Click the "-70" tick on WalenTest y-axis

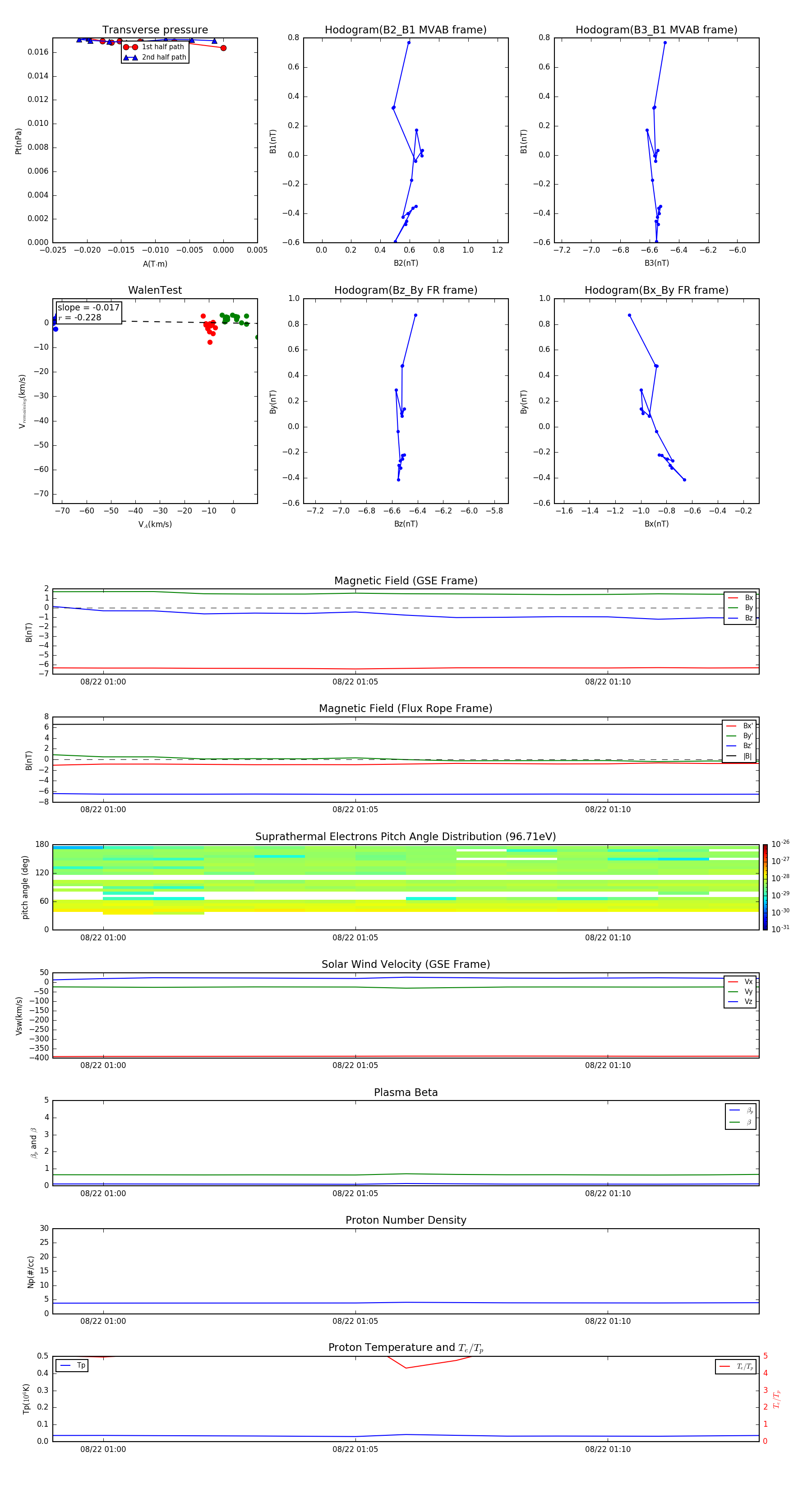(41, 494)
